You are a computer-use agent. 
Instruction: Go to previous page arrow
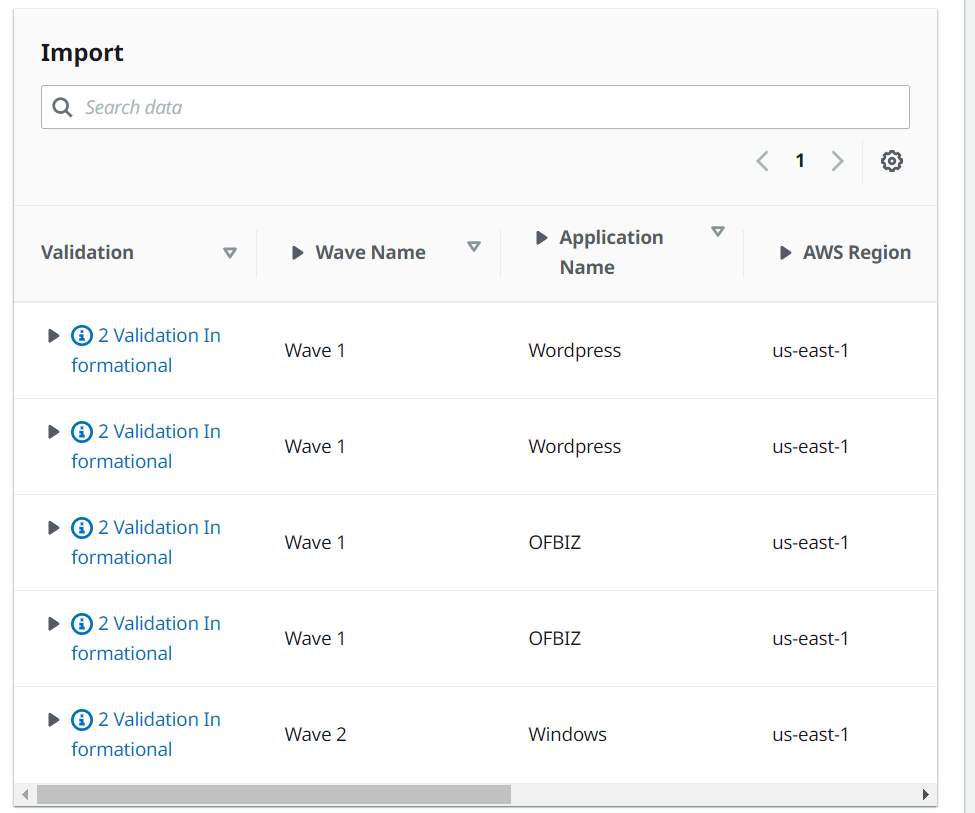762,161
